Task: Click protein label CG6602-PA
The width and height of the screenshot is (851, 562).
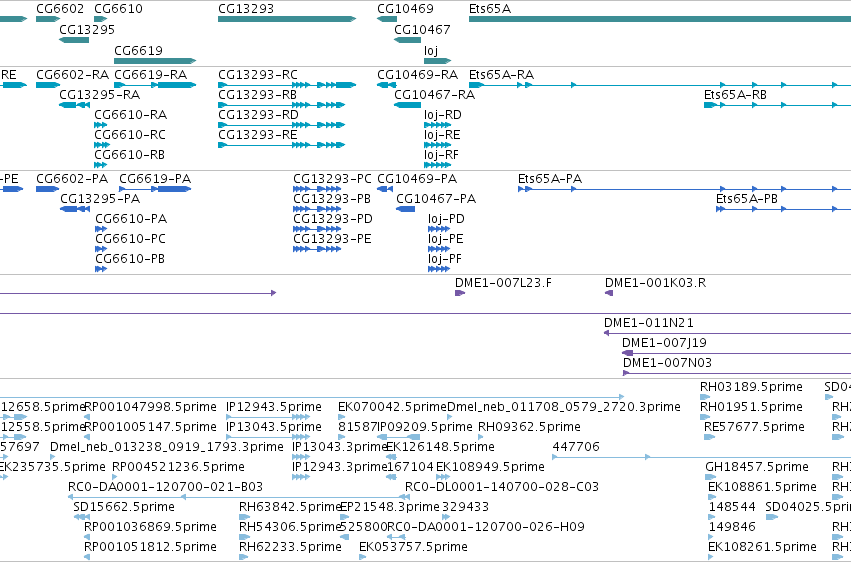Action: point(72,179)
